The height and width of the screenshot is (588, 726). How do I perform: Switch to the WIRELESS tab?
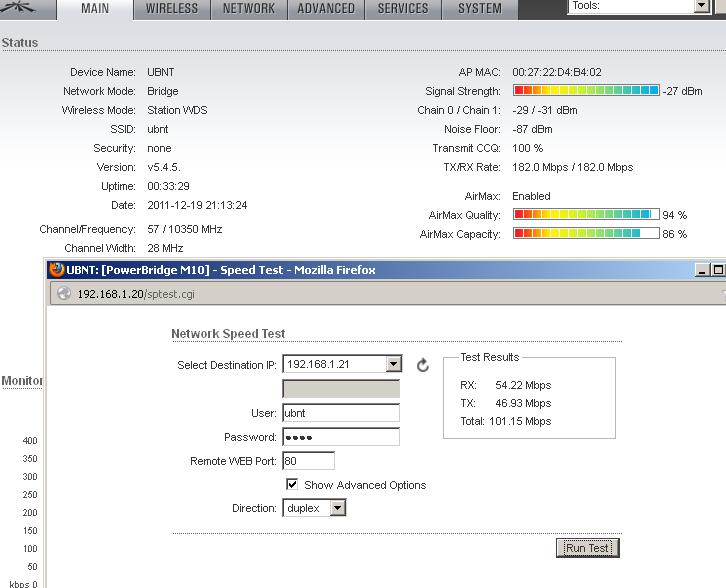(172, 9)
